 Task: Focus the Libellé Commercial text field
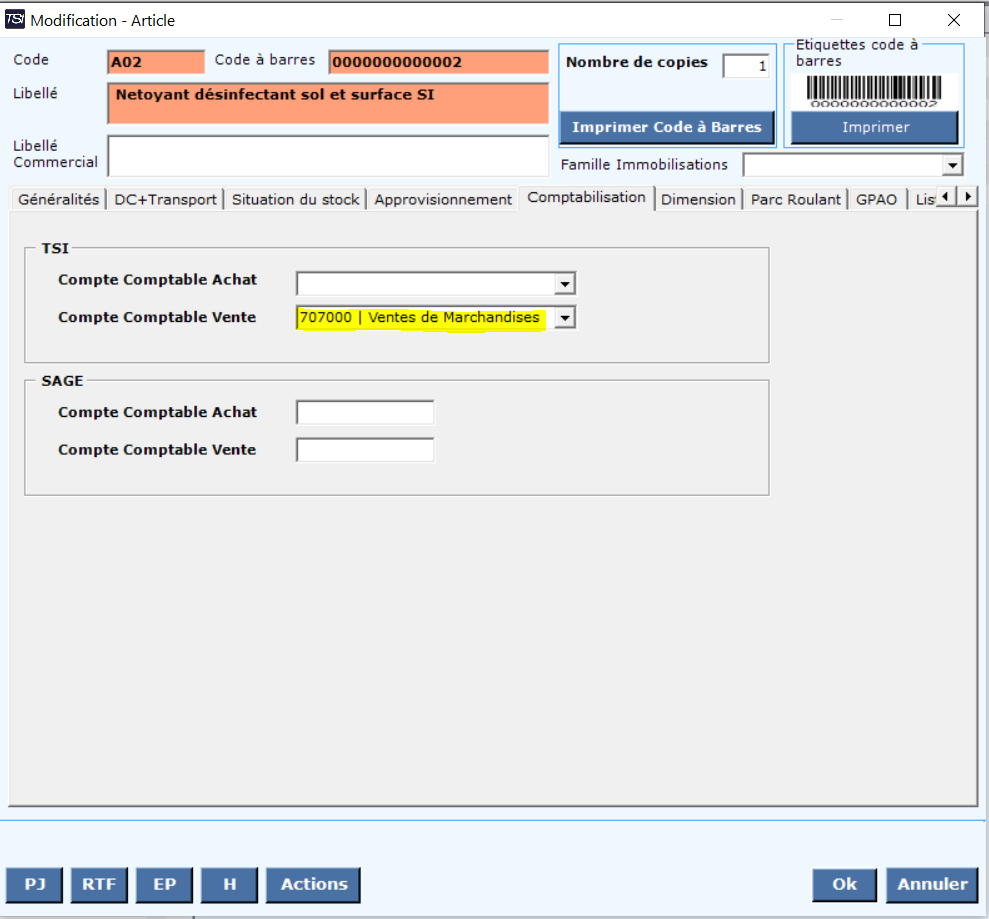point(328,155)
